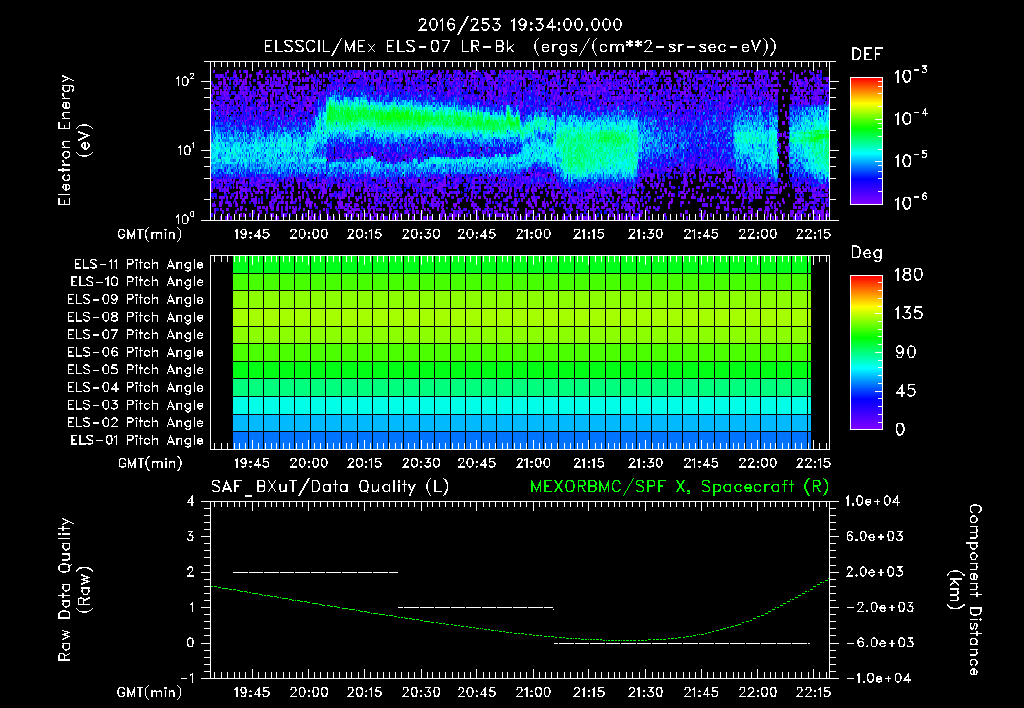Click the ELS-09 Pitch Angle row label
Screen dimensions: 1024x708
point(136,300)
